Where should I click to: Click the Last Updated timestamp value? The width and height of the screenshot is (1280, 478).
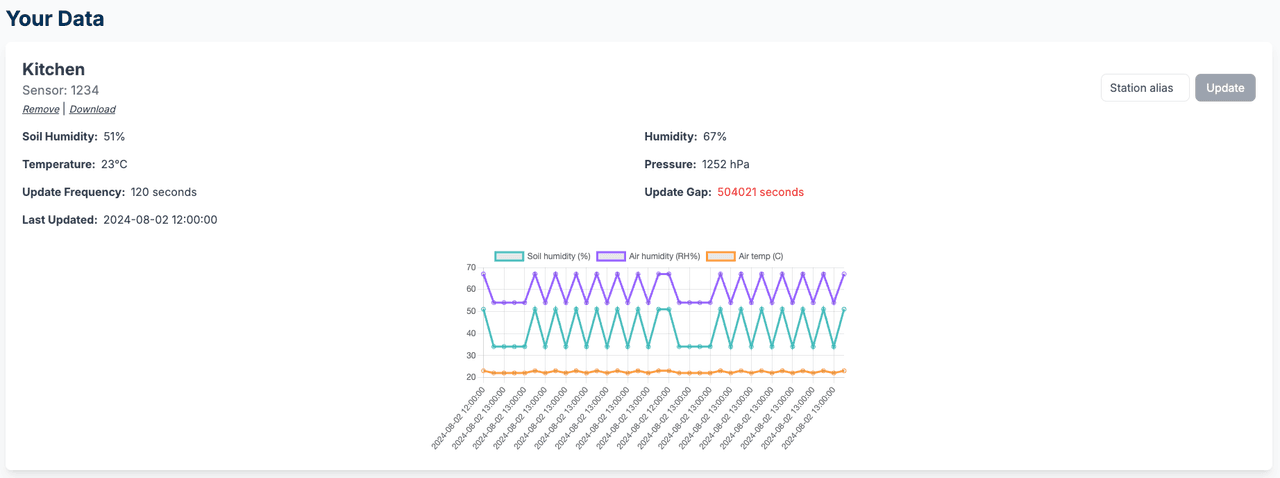160,220
